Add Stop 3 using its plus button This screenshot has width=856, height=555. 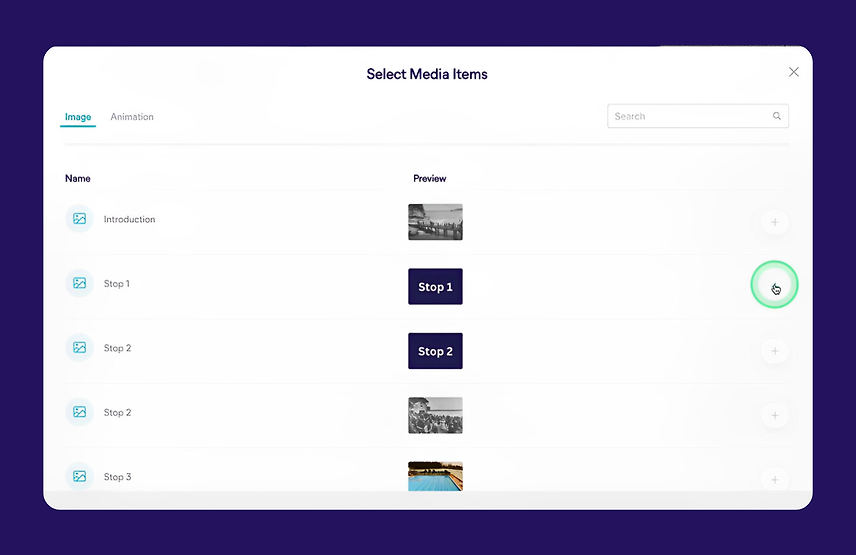774,479
